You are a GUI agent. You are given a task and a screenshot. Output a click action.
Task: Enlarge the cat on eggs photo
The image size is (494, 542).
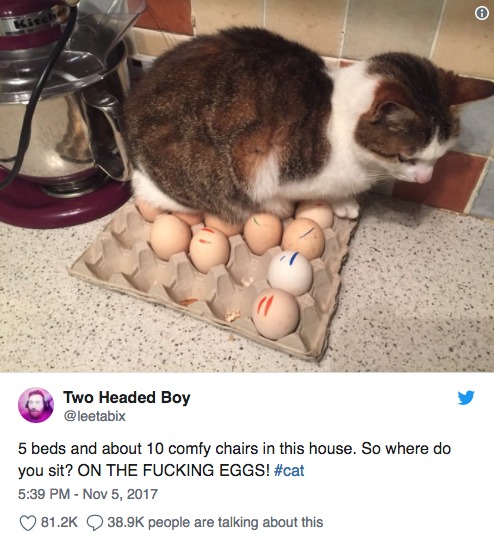click(x=247, y=186)
